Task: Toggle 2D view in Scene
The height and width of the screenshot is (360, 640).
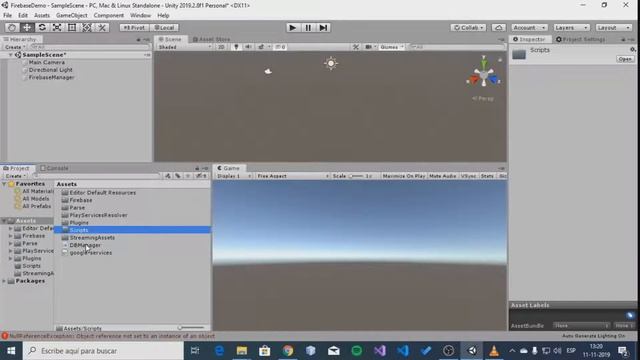Action: pyautogui.click(x=221, y=47)
